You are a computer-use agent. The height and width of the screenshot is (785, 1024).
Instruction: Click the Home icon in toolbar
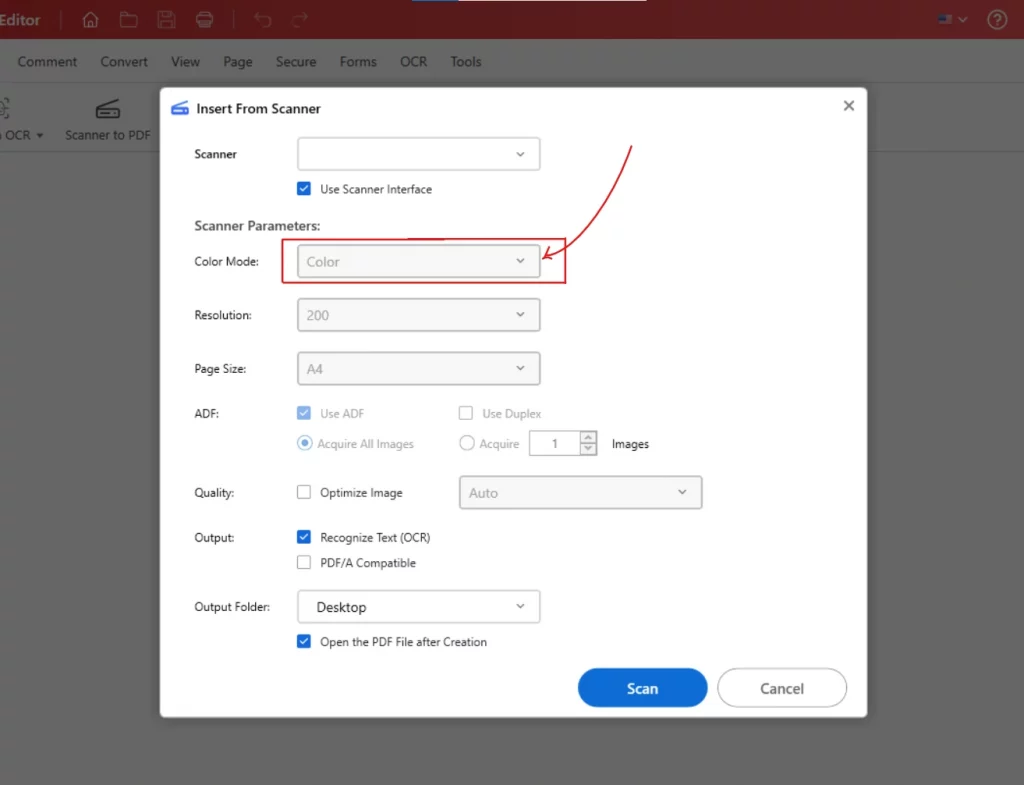coord(90,20)
